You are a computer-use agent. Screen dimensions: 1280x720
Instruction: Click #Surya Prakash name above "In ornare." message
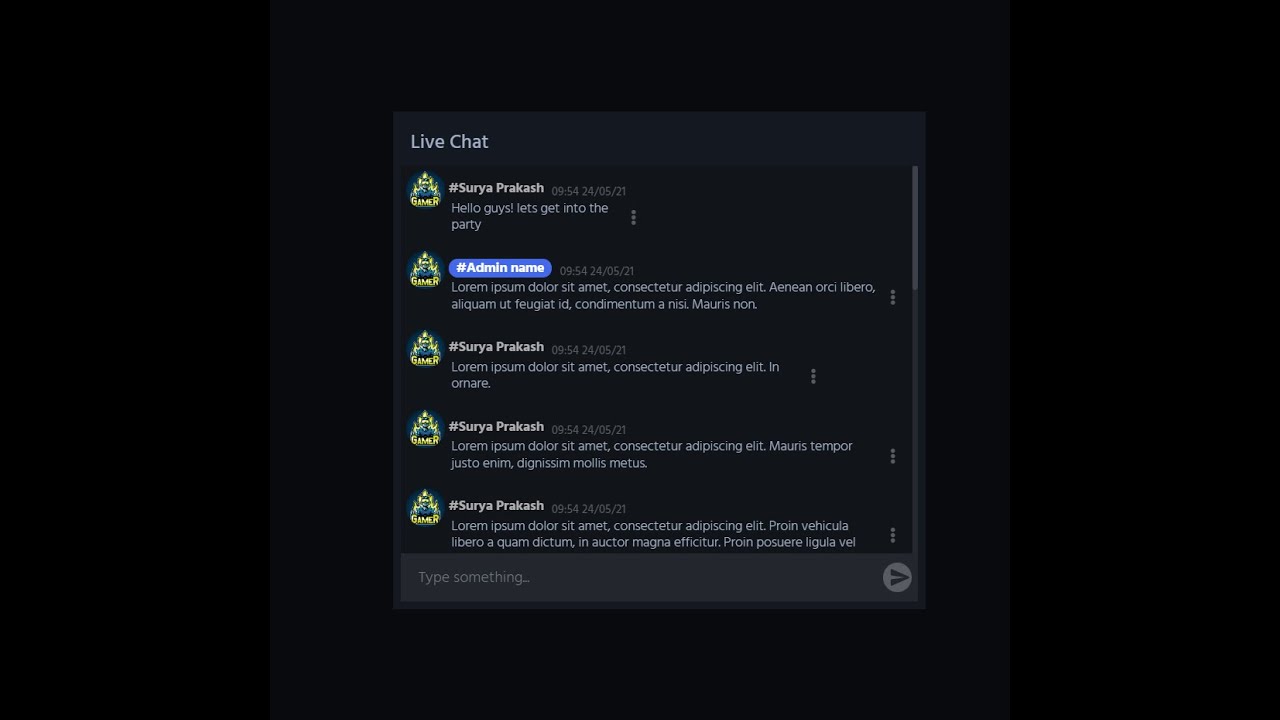tap(496, 347)
